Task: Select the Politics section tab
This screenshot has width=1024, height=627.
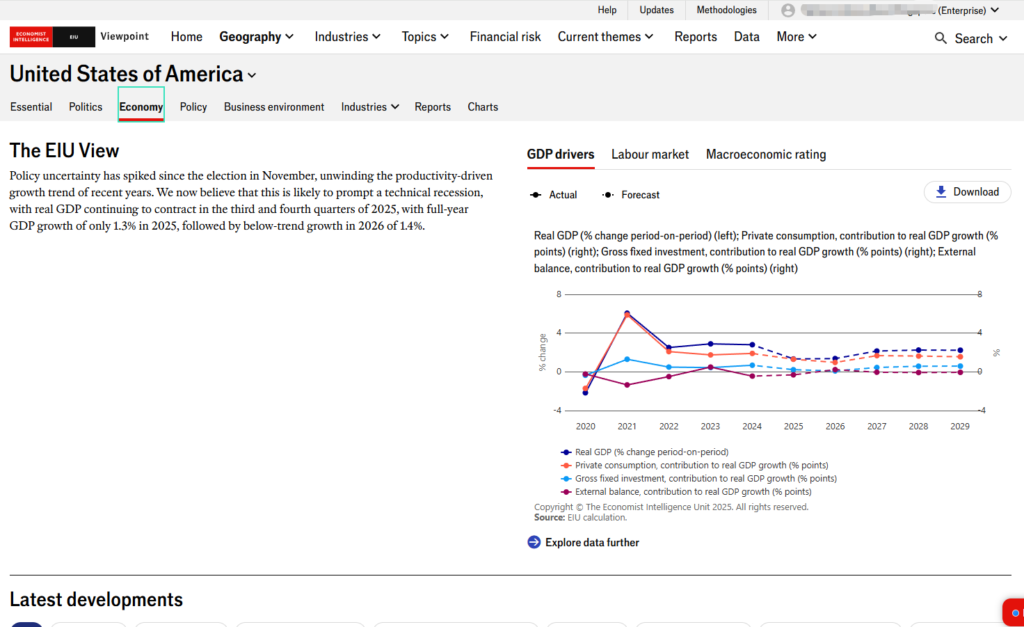Action: click(86, 107)
